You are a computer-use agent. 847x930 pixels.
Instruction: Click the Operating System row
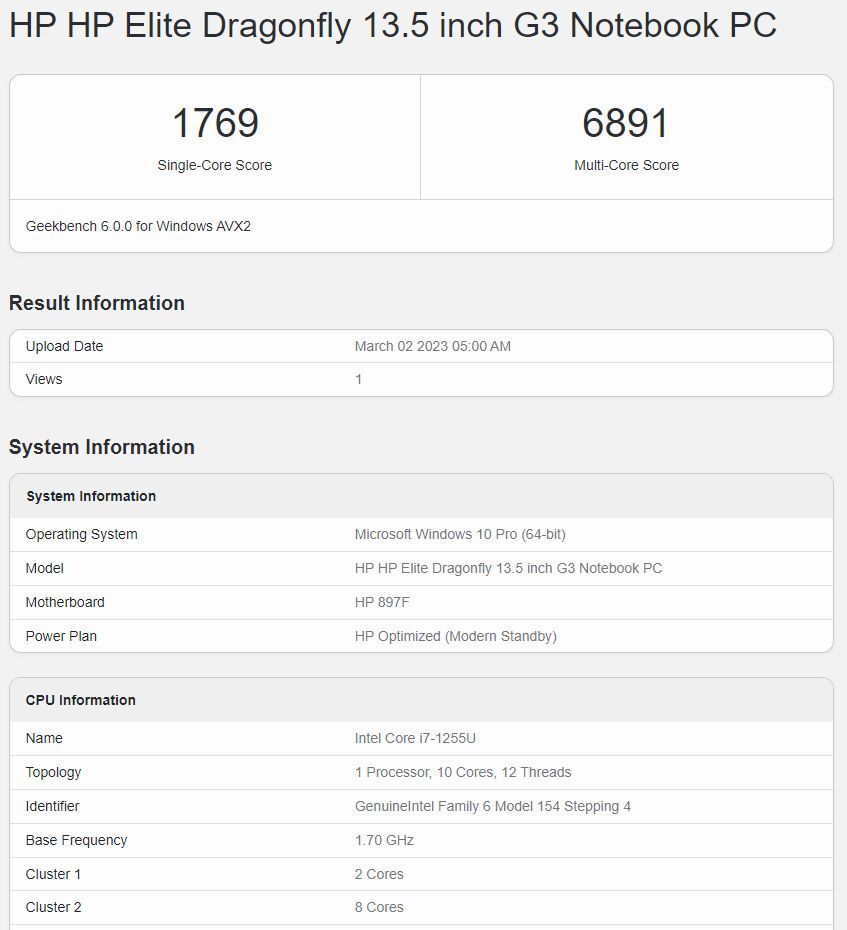(x=81, y=534)
